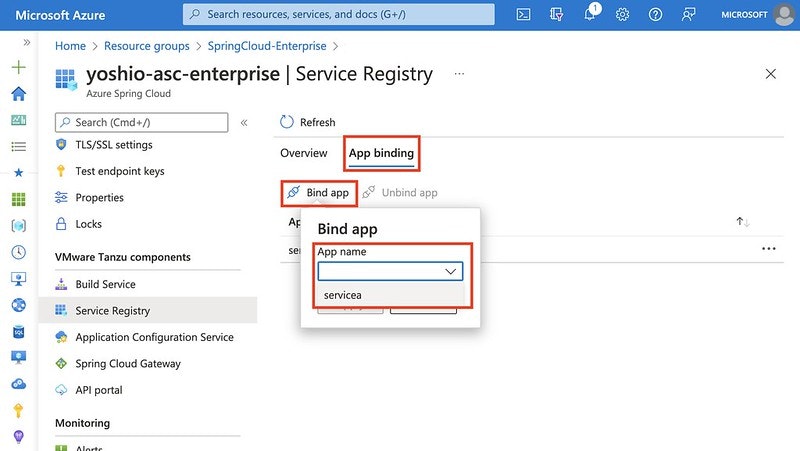Open monitor icon with person in sidebar

click(x=19, y=279)
